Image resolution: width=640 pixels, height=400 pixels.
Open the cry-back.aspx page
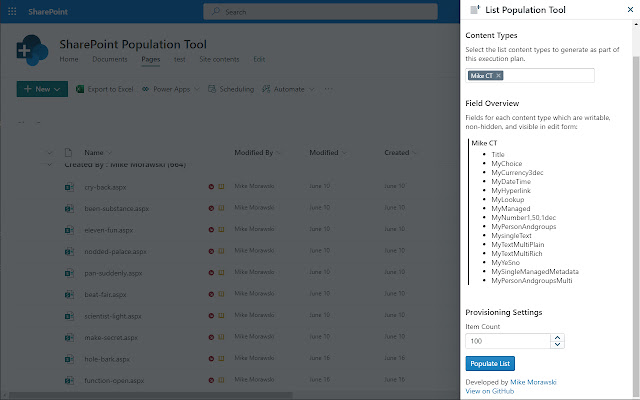[x=105, y=187]
